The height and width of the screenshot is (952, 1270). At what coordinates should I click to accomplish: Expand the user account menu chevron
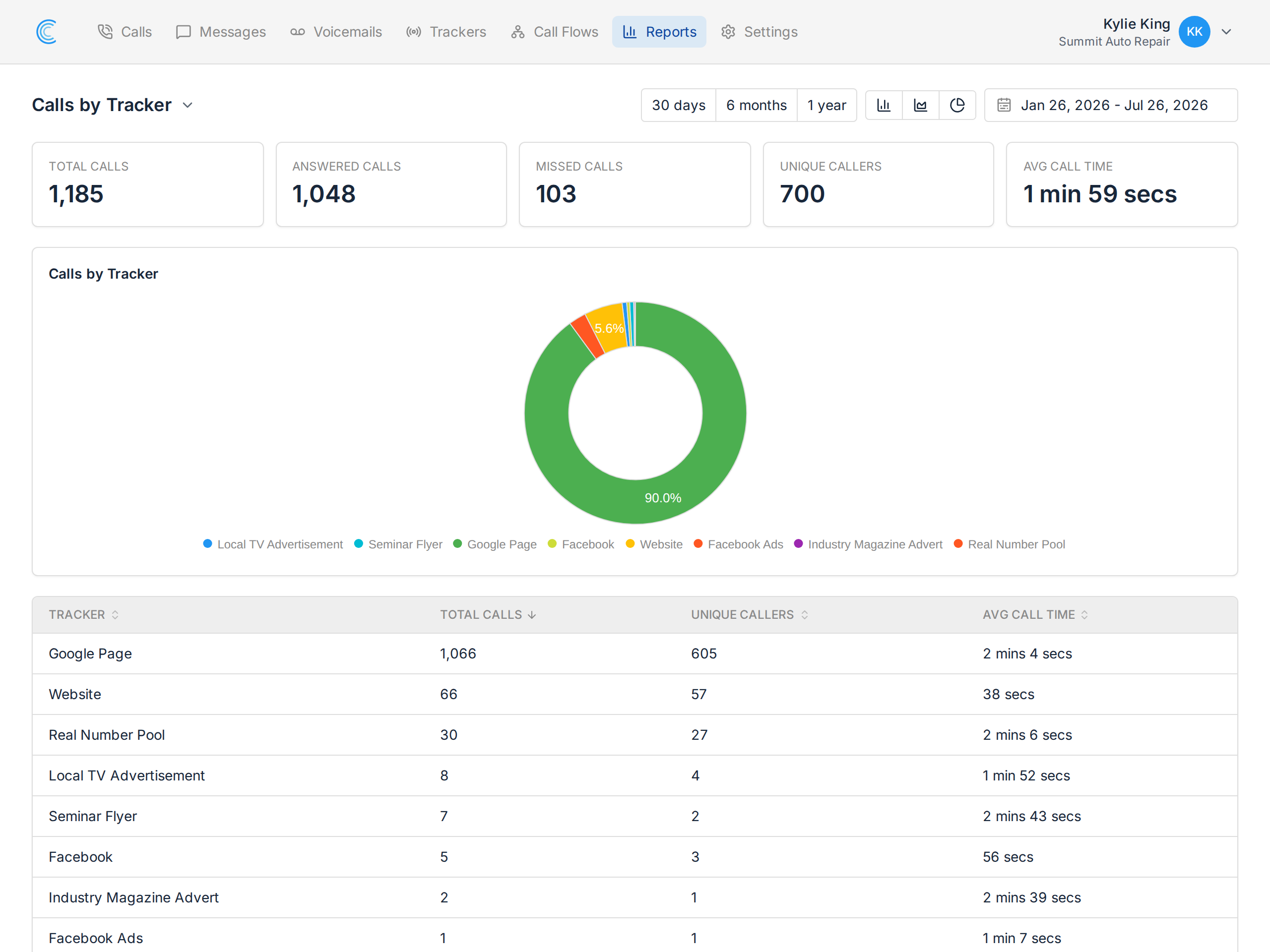[x=1226, y=32]
